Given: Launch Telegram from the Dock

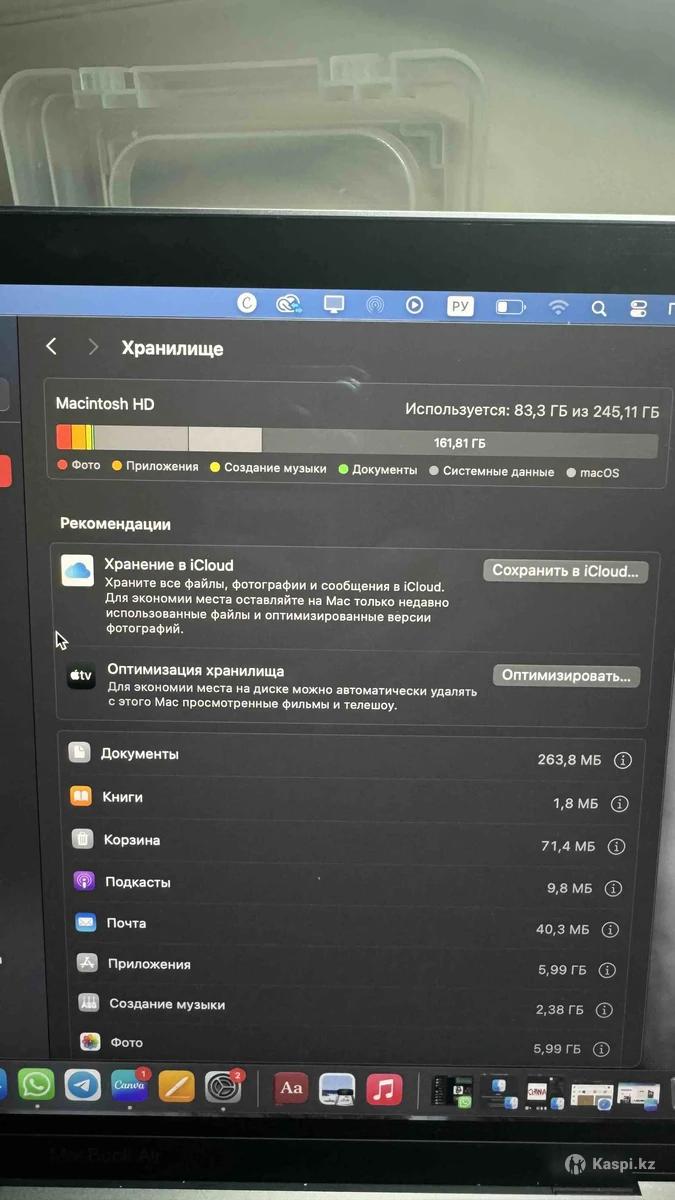Looking at the screenshot, I should pos(82,1085).
